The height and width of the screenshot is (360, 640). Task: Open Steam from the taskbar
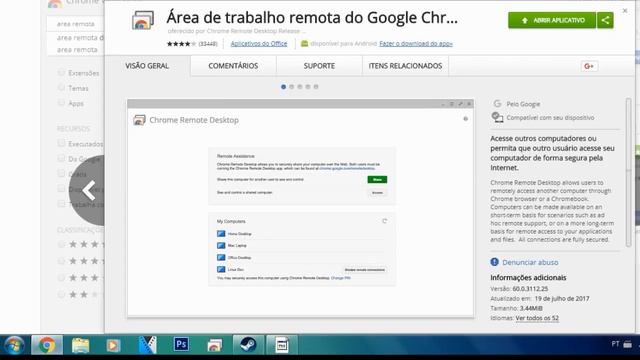(x=248, y=345)
